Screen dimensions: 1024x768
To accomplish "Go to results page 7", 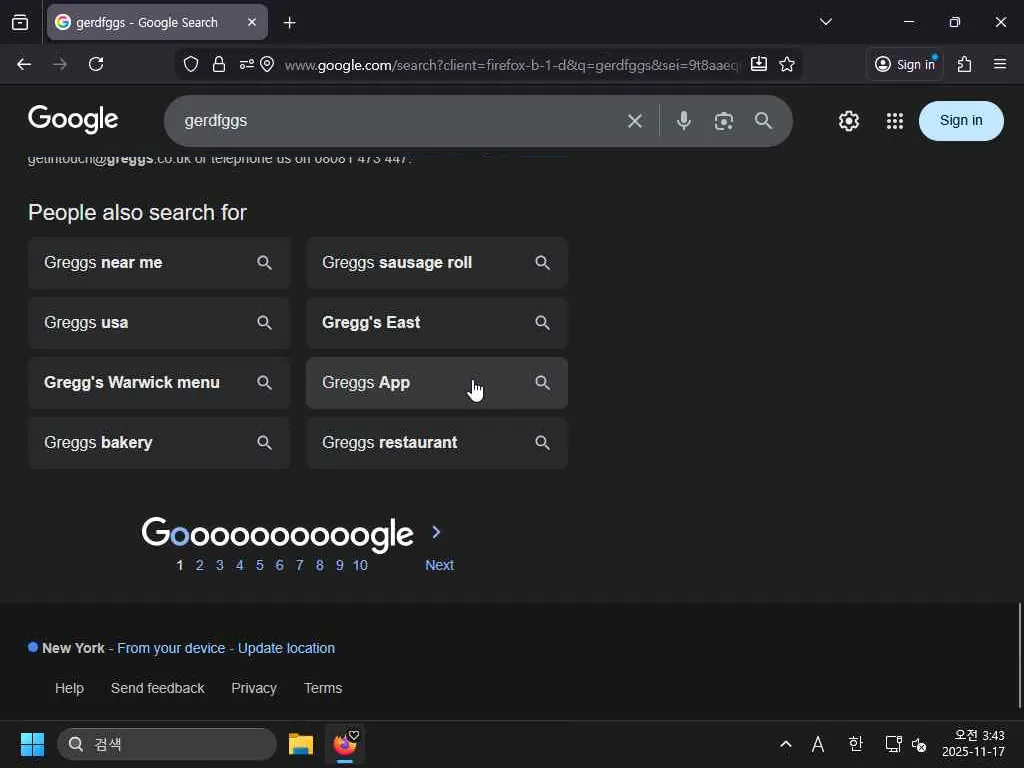I will [300, 566].
